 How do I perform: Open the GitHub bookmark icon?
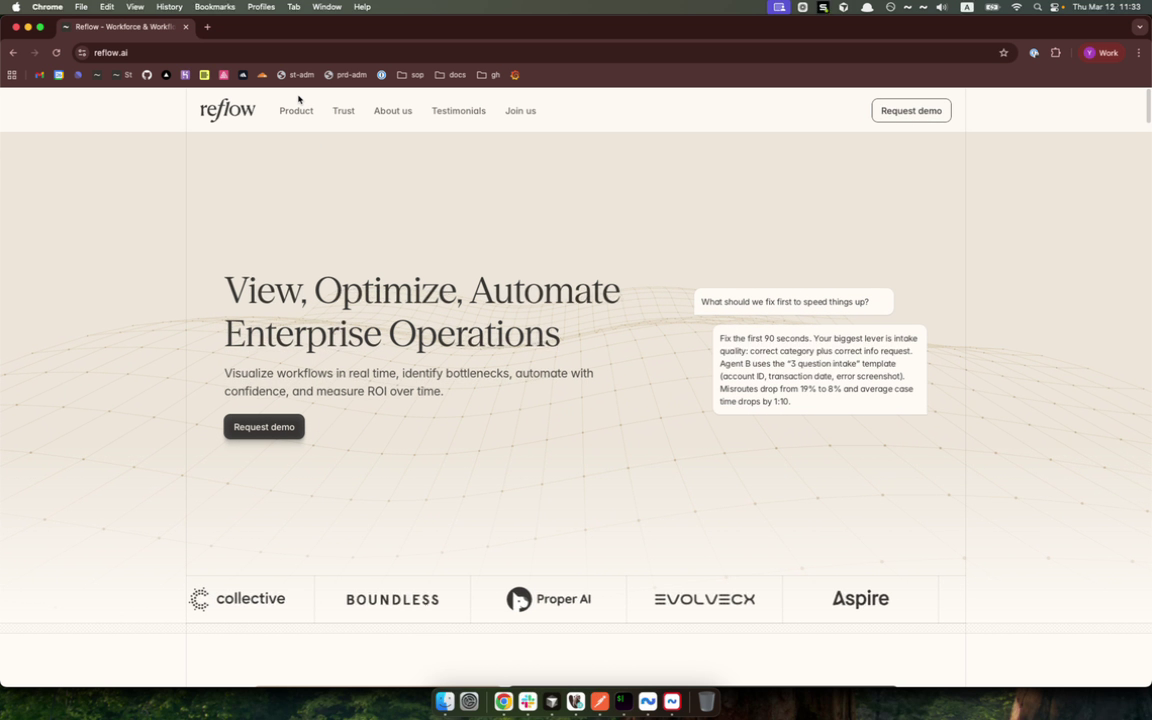[147, 75]
